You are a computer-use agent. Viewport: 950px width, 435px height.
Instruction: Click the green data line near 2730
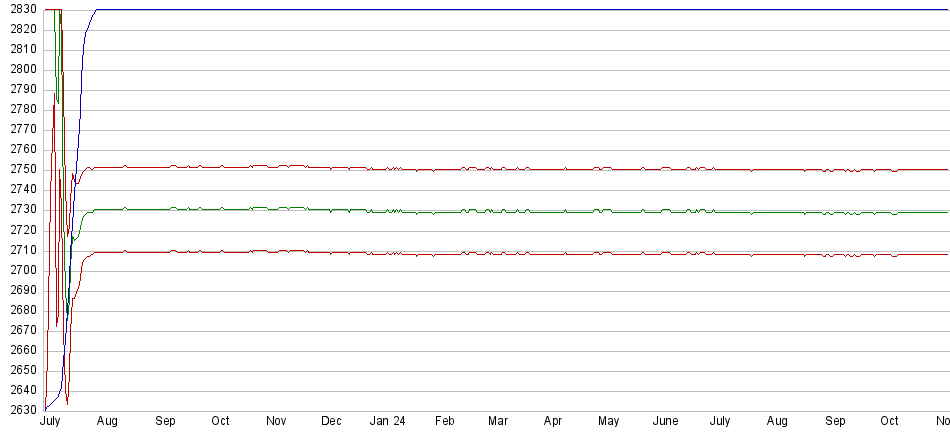click(x=500, y=212)
